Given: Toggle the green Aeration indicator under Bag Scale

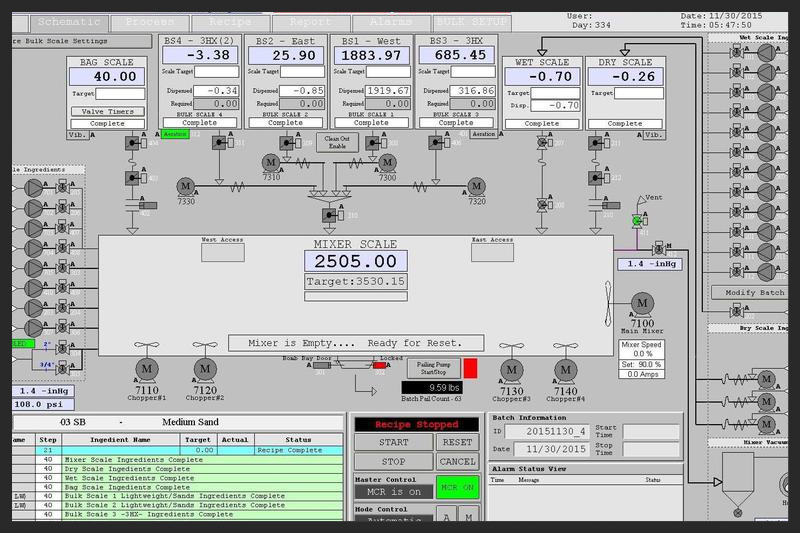Looking at the screenshot, I should click(x=175, y=133).
